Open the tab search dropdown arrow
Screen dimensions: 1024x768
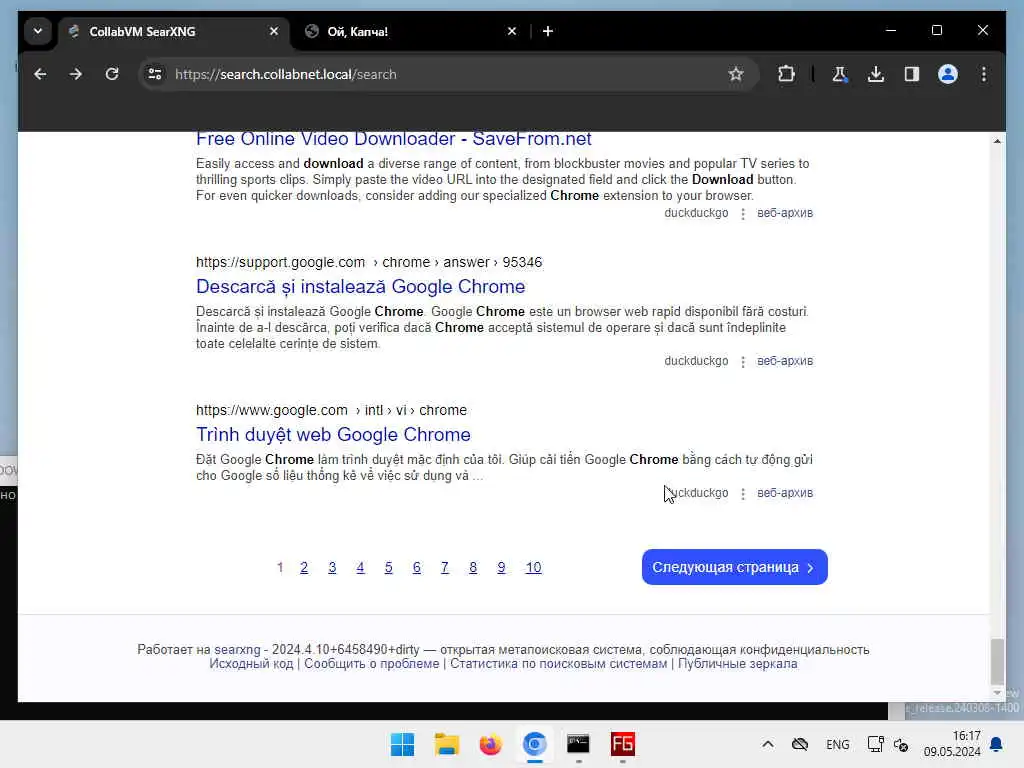coord(38,31)
